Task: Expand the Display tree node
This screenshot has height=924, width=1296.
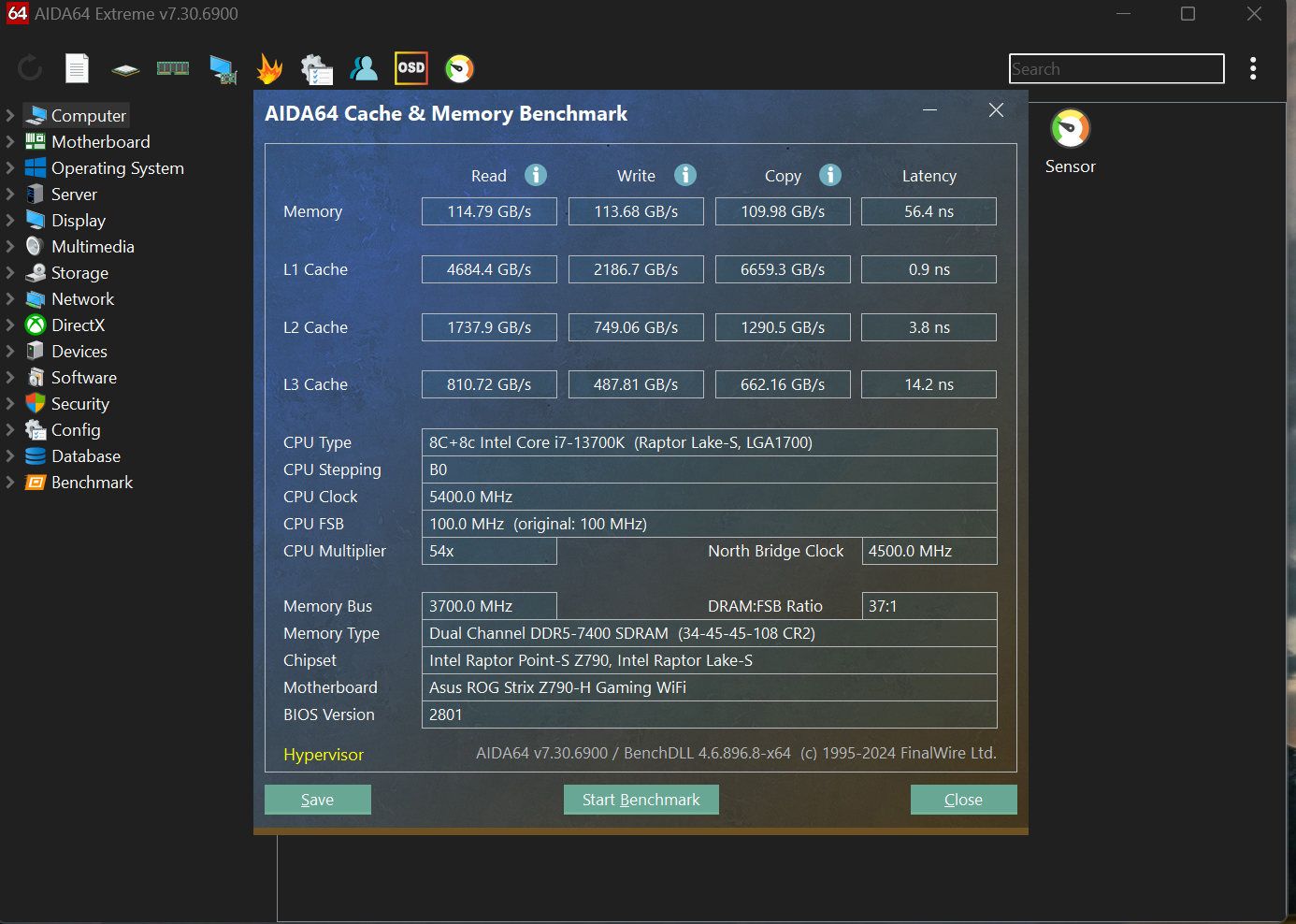Action: click(9, 220)
